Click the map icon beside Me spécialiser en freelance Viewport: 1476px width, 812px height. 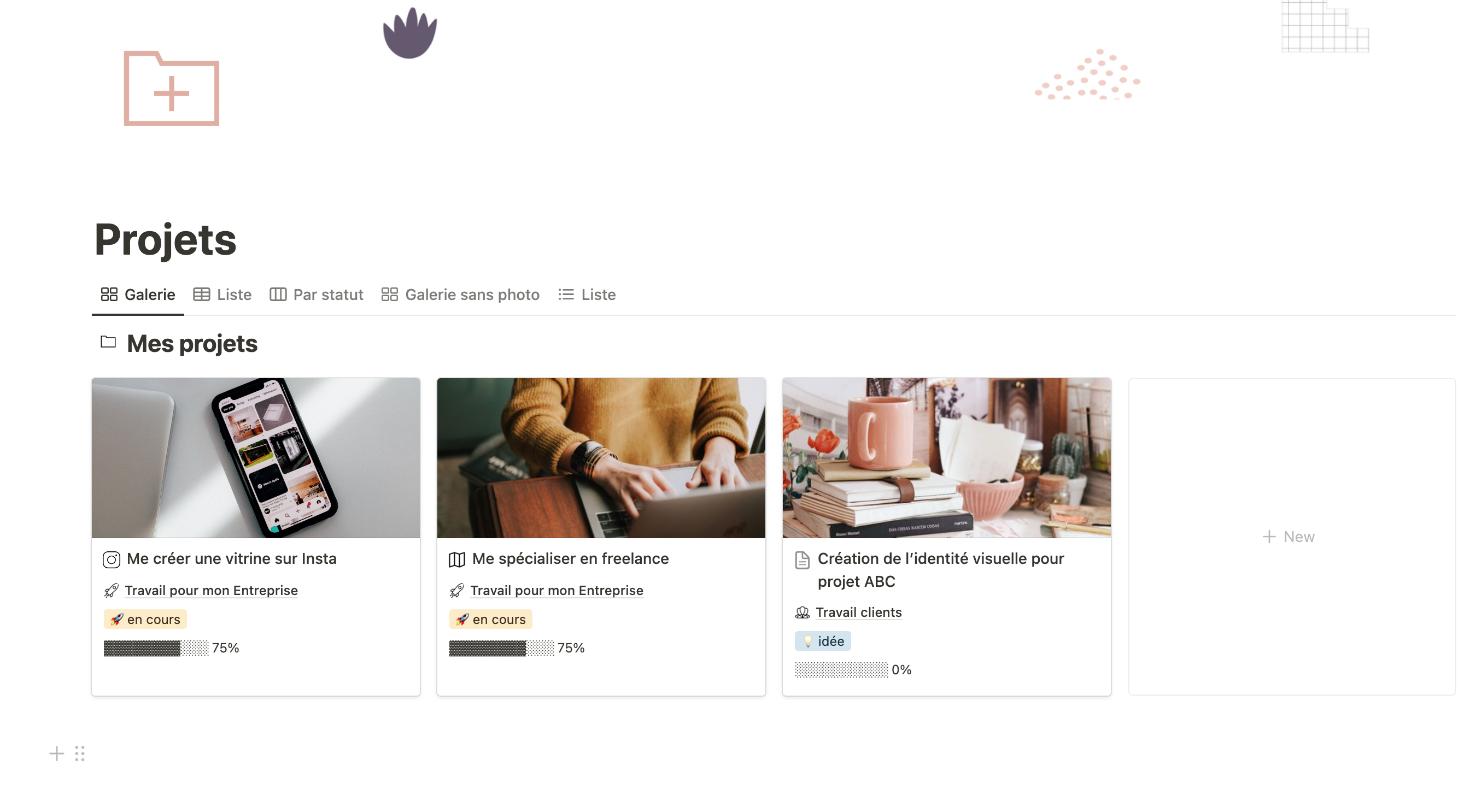point(456,560)
